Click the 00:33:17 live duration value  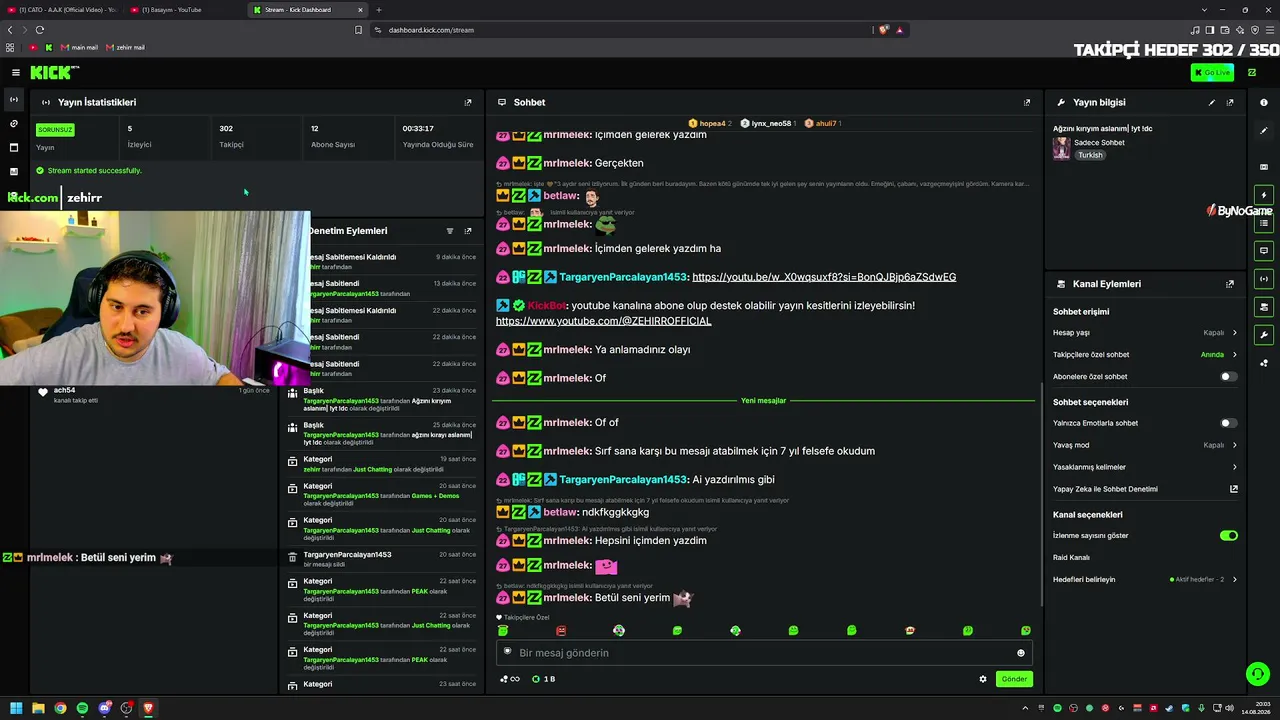click(x=418, y=129)
